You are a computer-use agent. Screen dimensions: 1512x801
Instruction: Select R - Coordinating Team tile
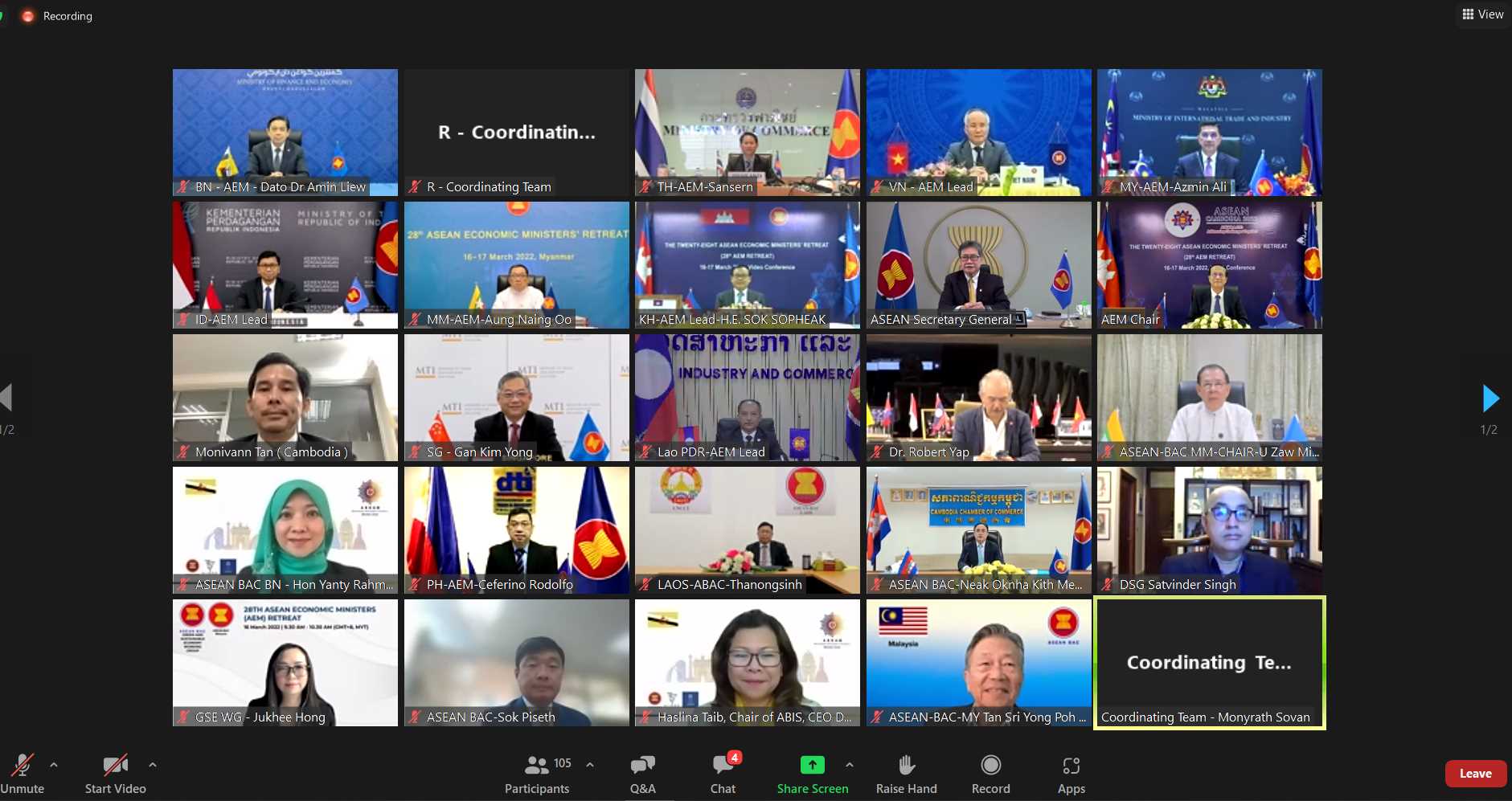point(517,133)
